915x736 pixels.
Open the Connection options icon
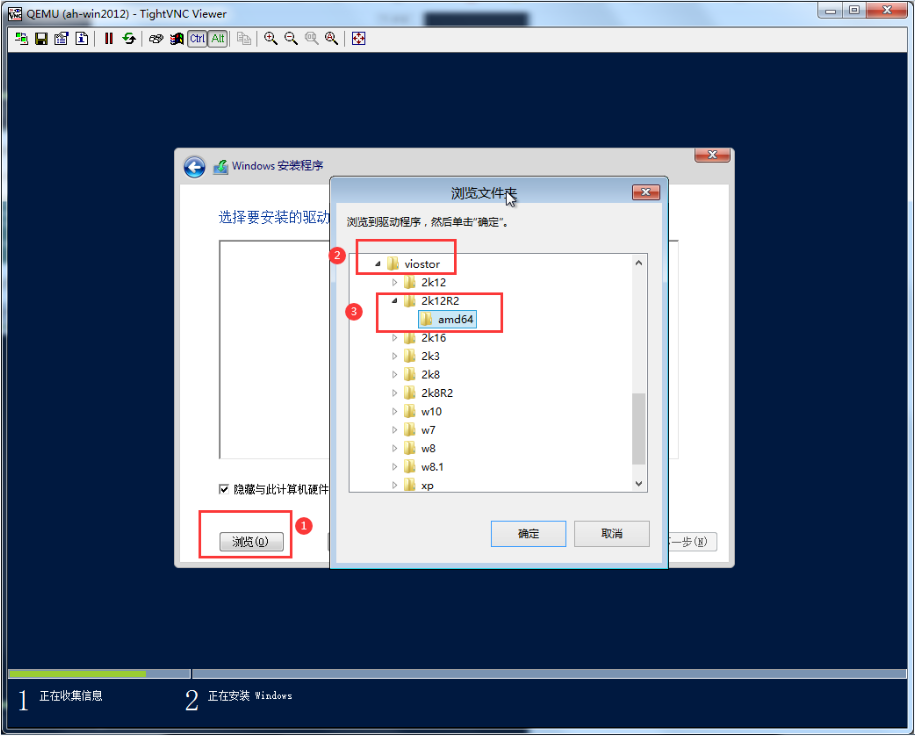pyautogui.click(x=61, y=39)
